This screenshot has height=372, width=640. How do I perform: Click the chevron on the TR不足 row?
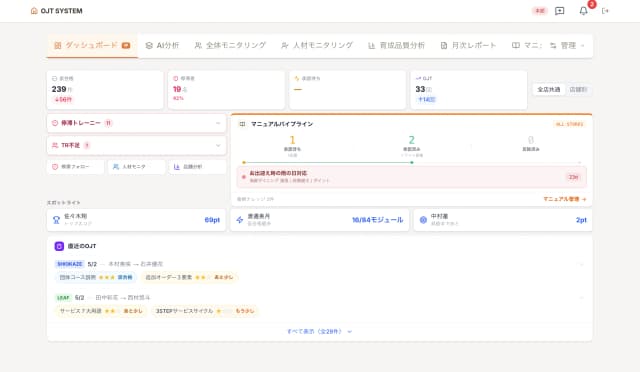tap(218, 145)
